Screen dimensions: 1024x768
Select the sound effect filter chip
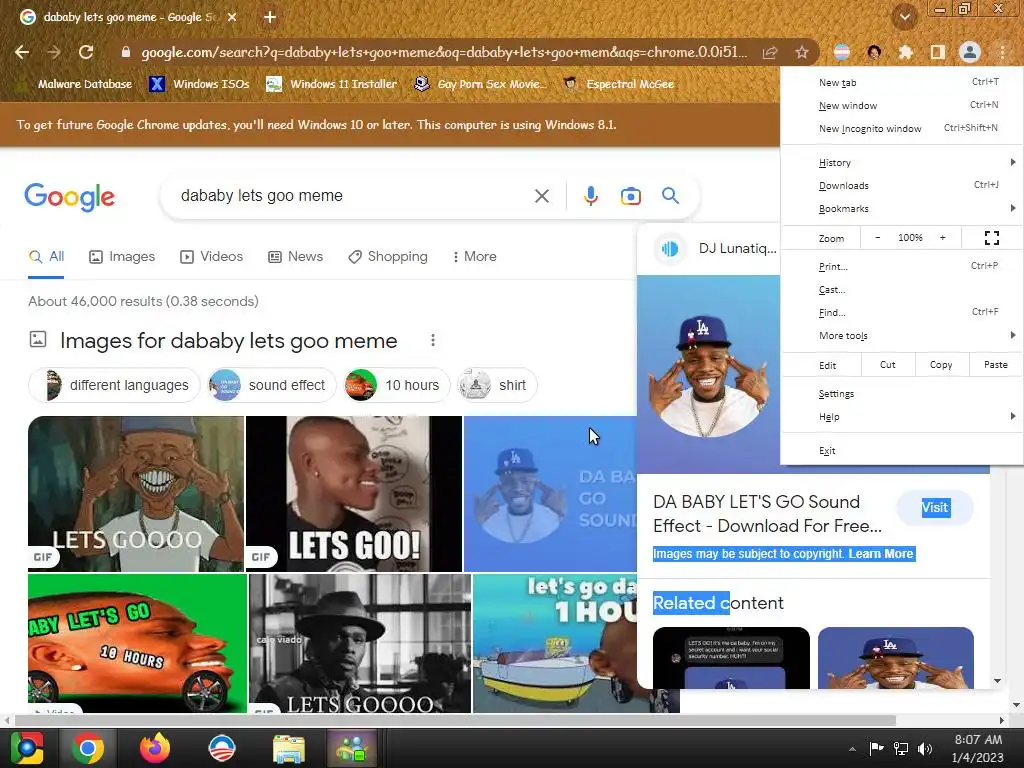[x=272, y=385]
